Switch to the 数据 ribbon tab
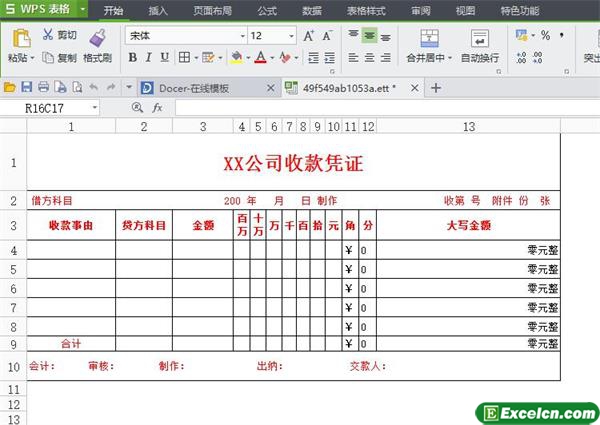The height and width of the screenshot is (425, 600). pos(312,10)
